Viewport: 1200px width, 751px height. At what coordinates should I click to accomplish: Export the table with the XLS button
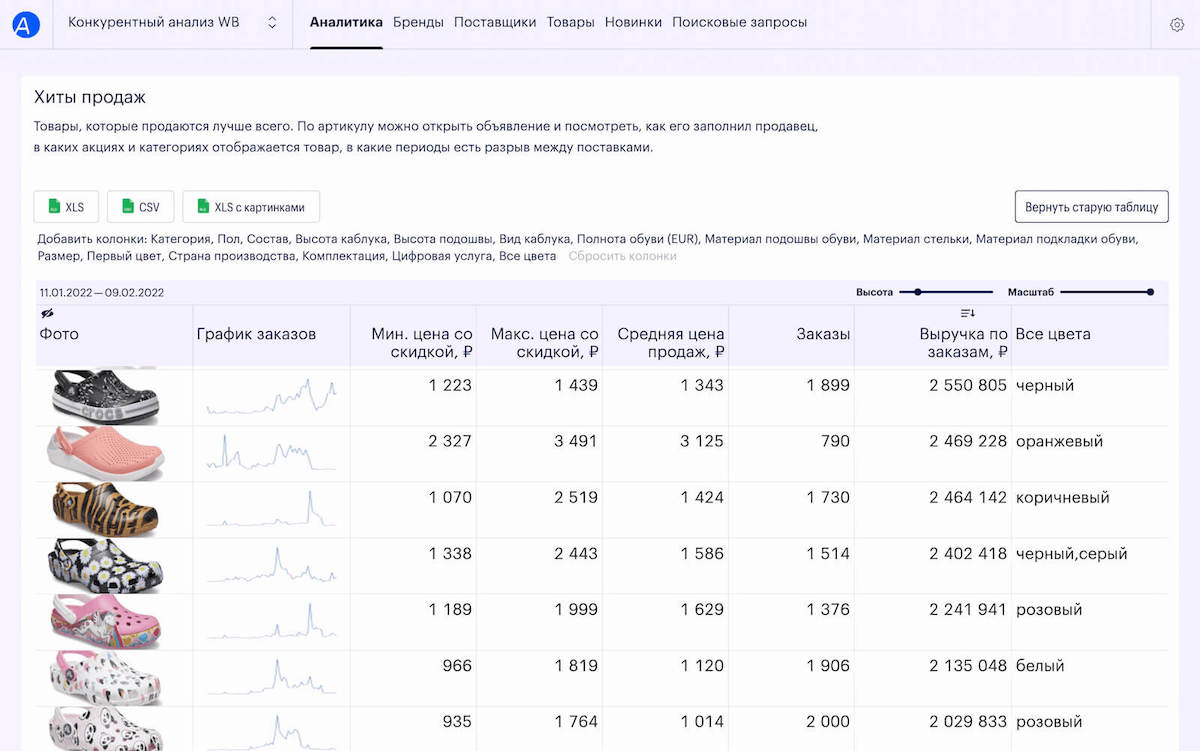tap(66, 207)
